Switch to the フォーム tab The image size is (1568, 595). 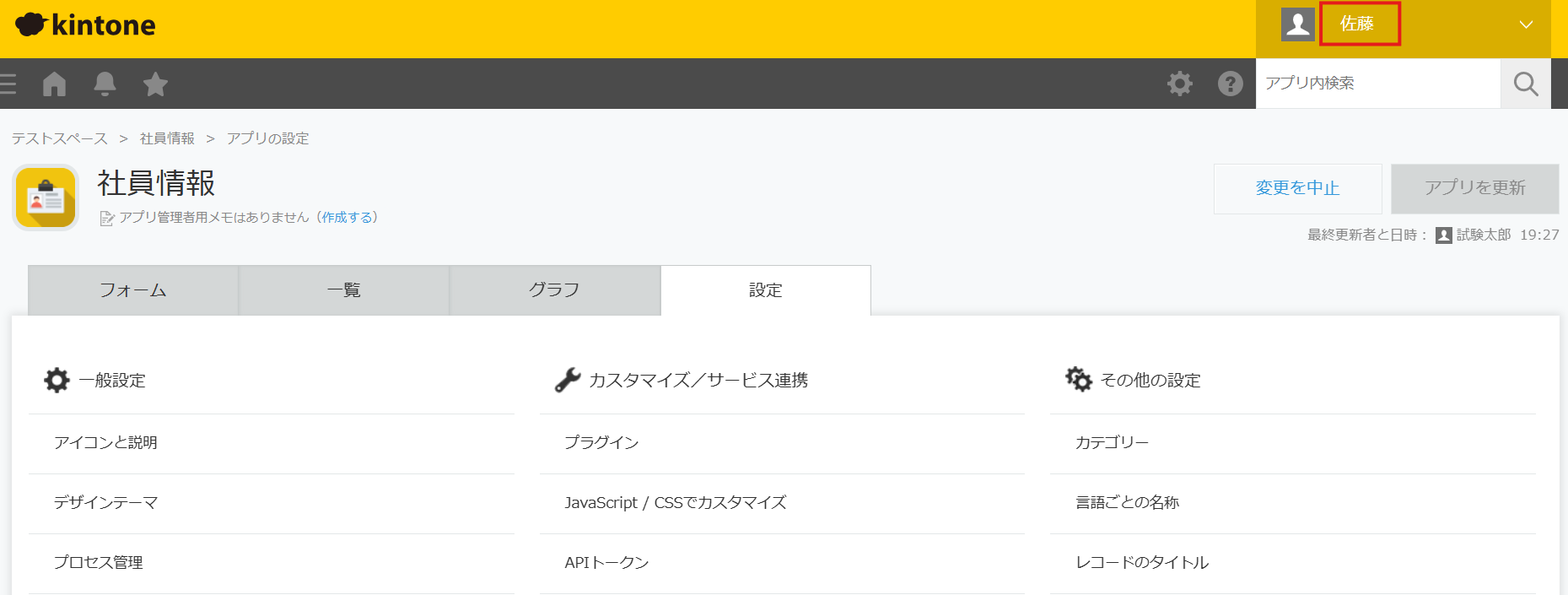coord(133,290)
